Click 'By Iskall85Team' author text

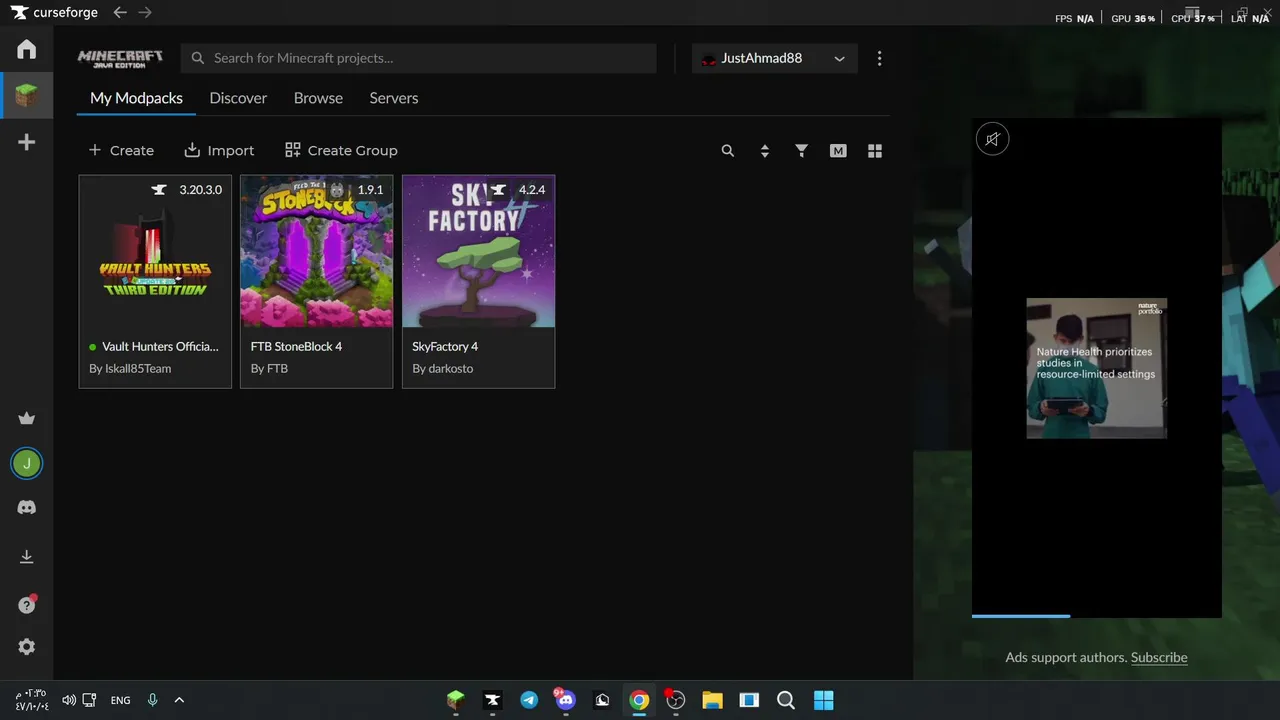(x=130, y=368)
